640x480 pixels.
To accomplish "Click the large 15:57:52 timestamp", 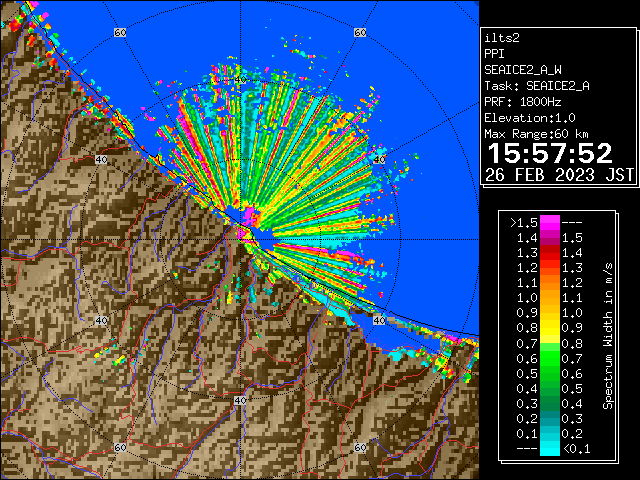I will tap(550, 153).
